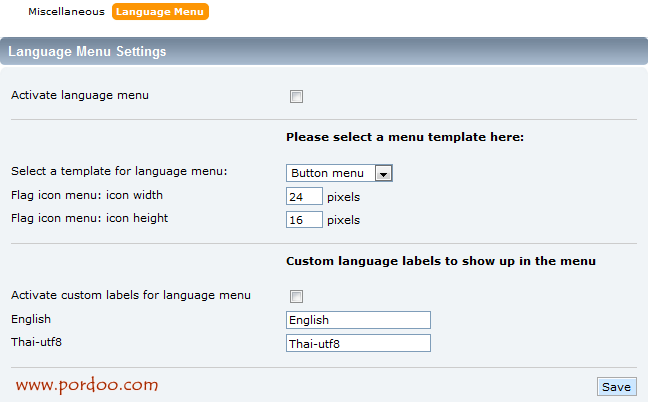Focus the icon height field showing 16
This screenshot has width=649, height=402.
pyautogui.click(x=304, y=219)
